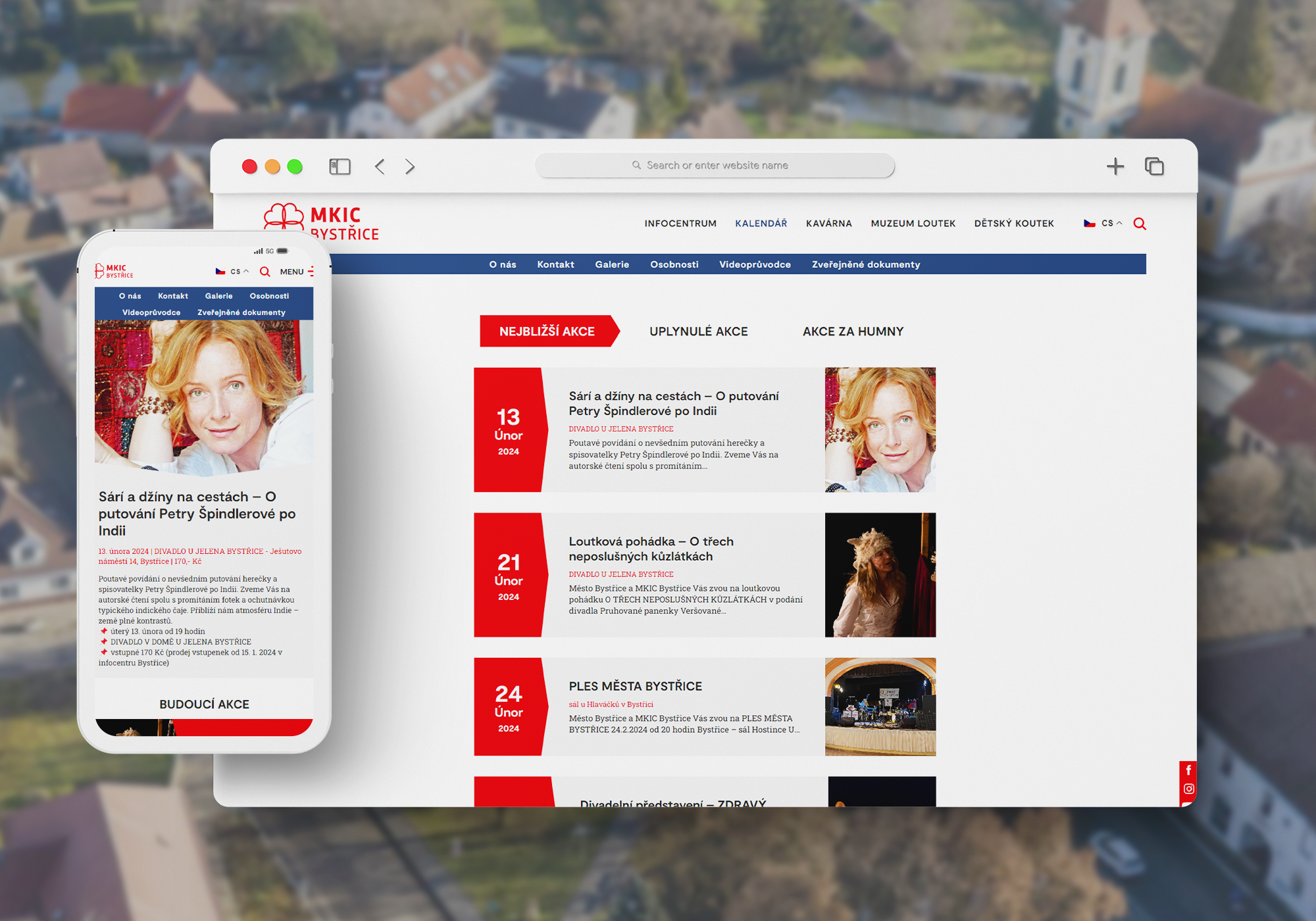Image resolution: width=1316 pixels, height=921 pixels.
Task: Open the mobile MENU hamburger
Action: pos(297,272)
